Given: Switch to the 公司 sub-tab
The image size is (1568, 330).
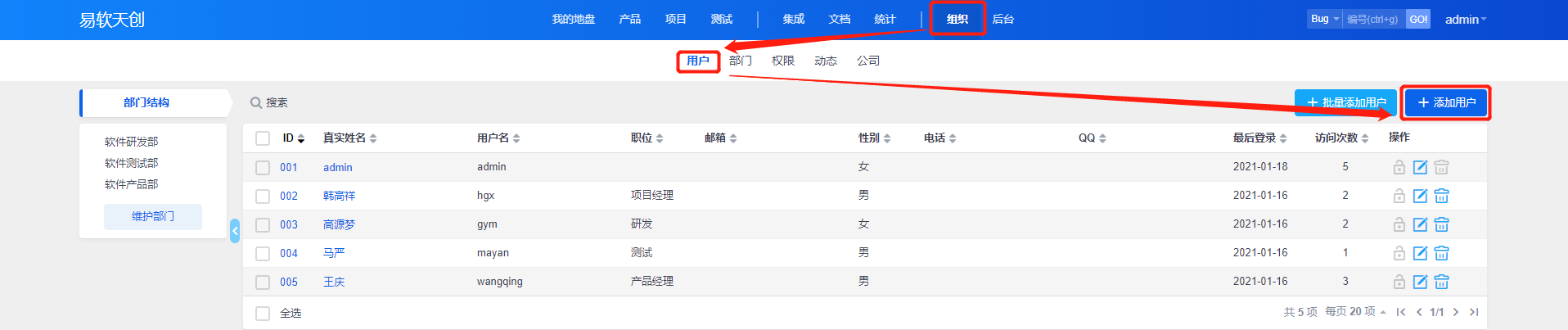Looking at the screenshot, I should (868, 61).
